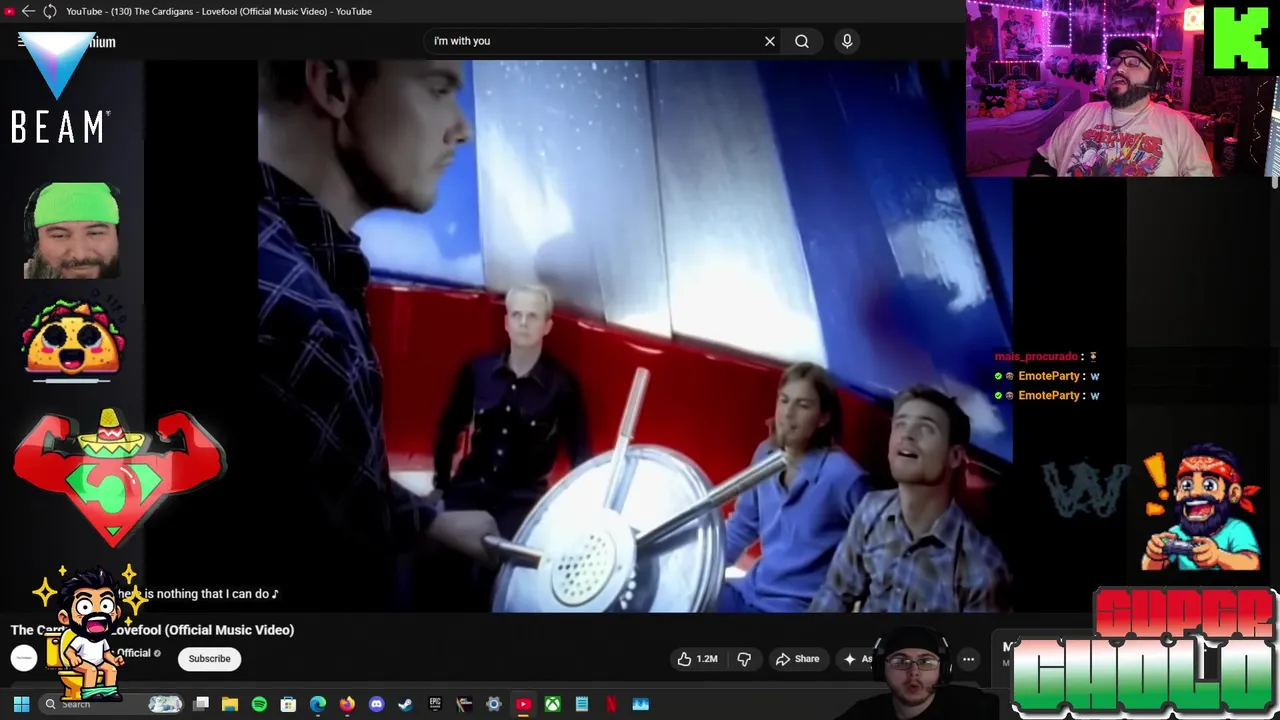The width and height of the screenshot is (1280, 720).
Task: Launch File Explorer from the taskbar
Action: [230, 704]
